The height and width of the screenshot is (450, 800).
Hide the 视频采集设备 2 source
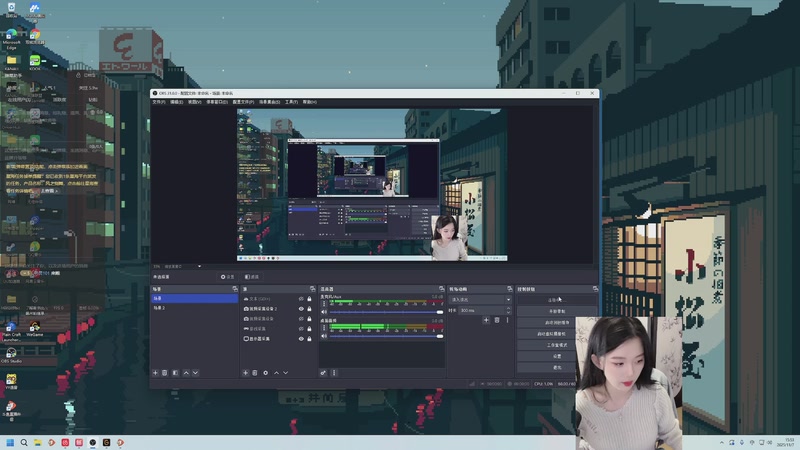click(x=301, y=309)
